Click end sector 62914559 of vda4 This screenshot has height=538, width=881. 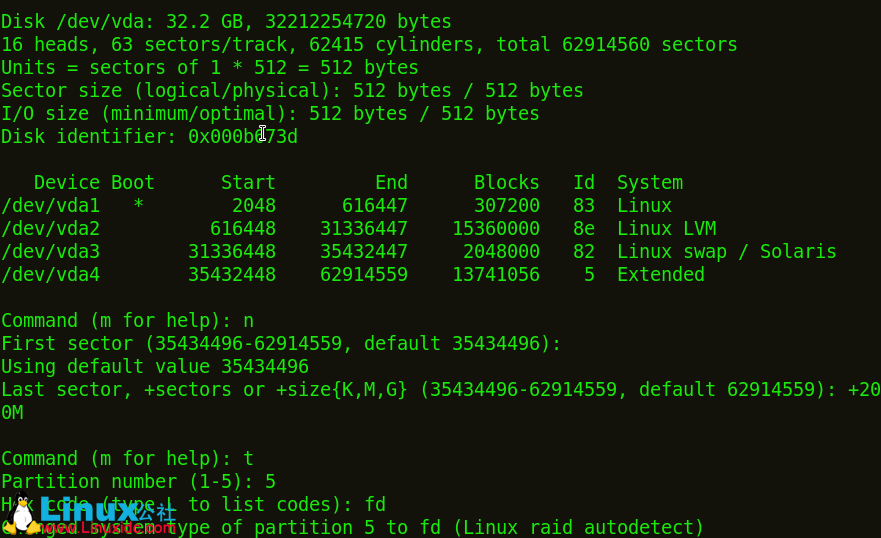pyautogui.click(x=364, y=275)
